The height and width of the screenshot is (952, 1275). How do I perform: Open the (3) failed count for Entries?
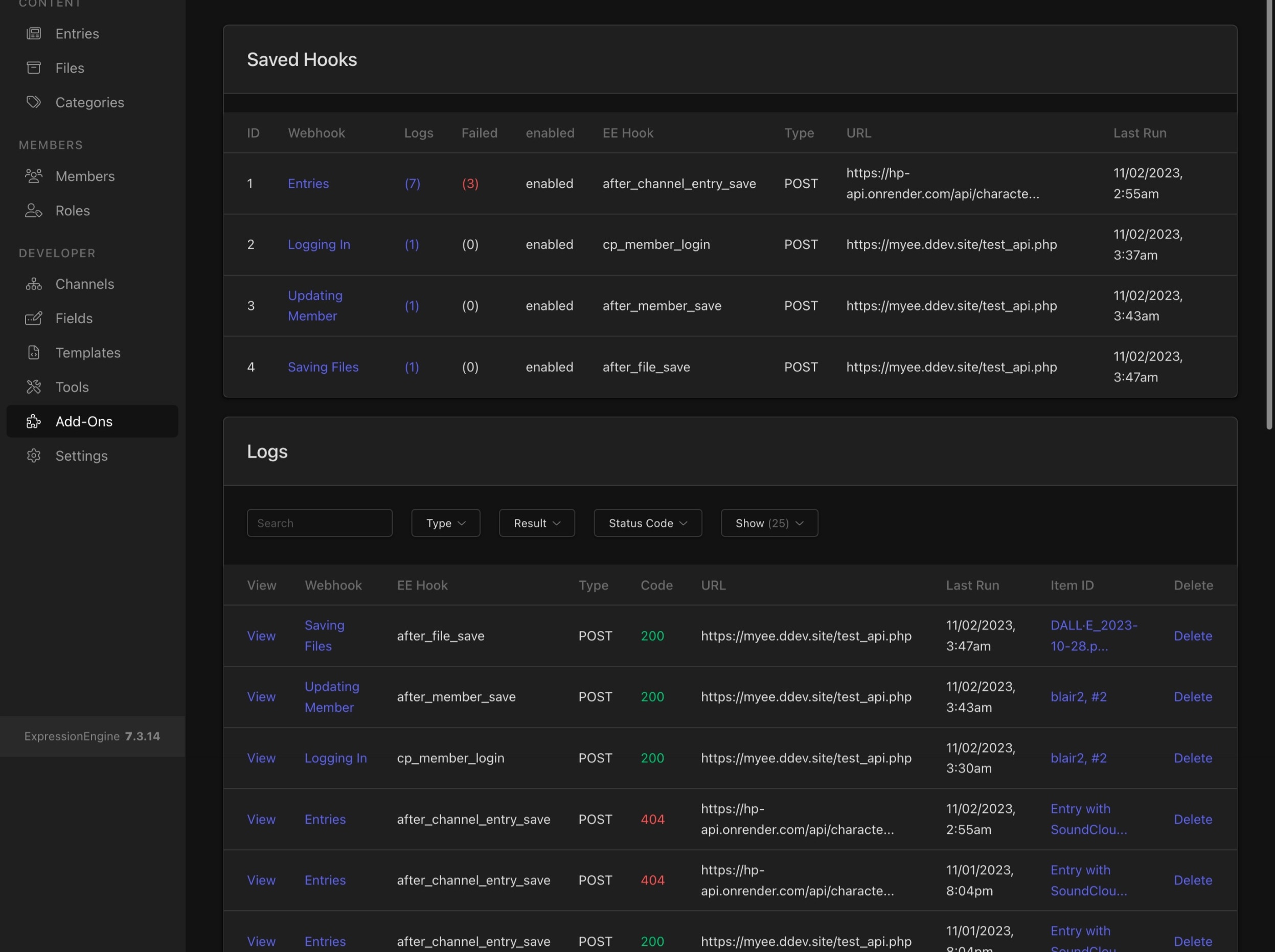pos(470,183)
